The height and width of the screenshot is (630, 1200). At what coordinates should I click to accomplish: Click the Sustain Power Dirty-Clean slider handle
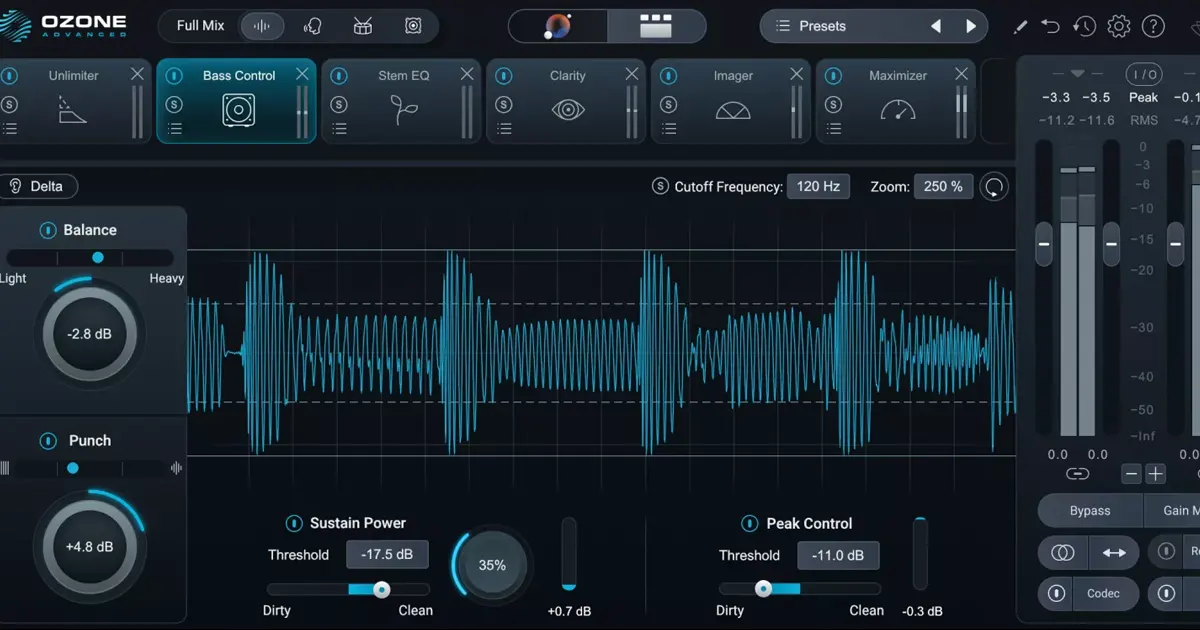pyautogui.click(x=381, y=589)
